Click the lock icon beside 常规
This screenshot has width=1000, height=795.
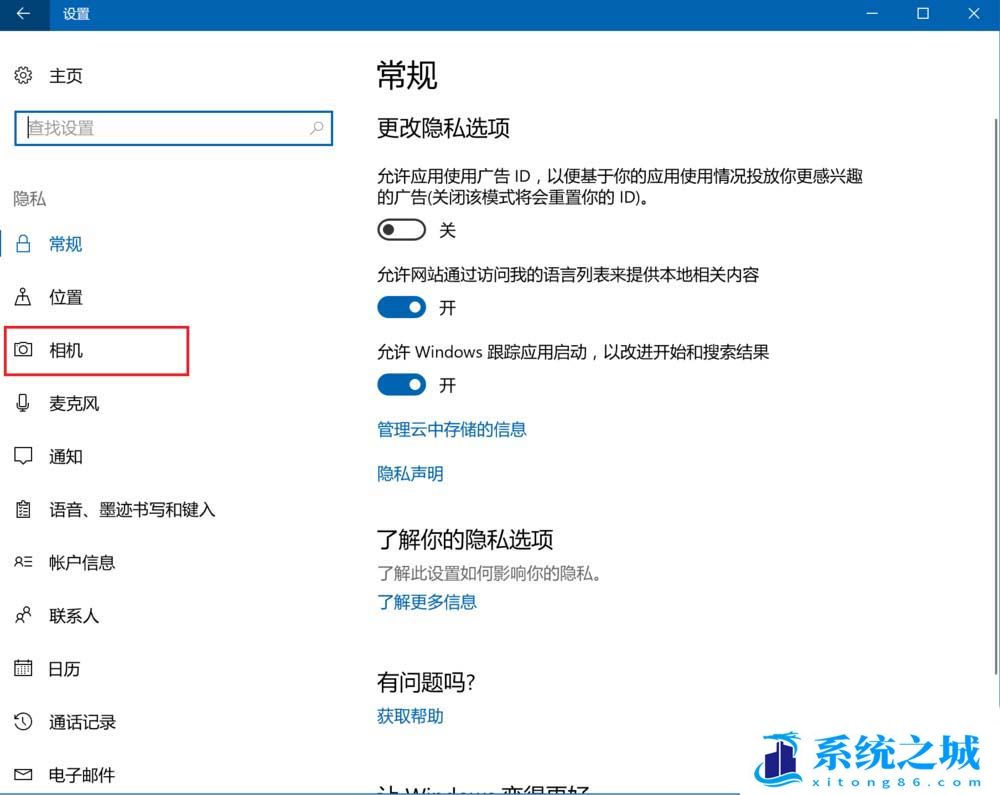tap(23, 244)
